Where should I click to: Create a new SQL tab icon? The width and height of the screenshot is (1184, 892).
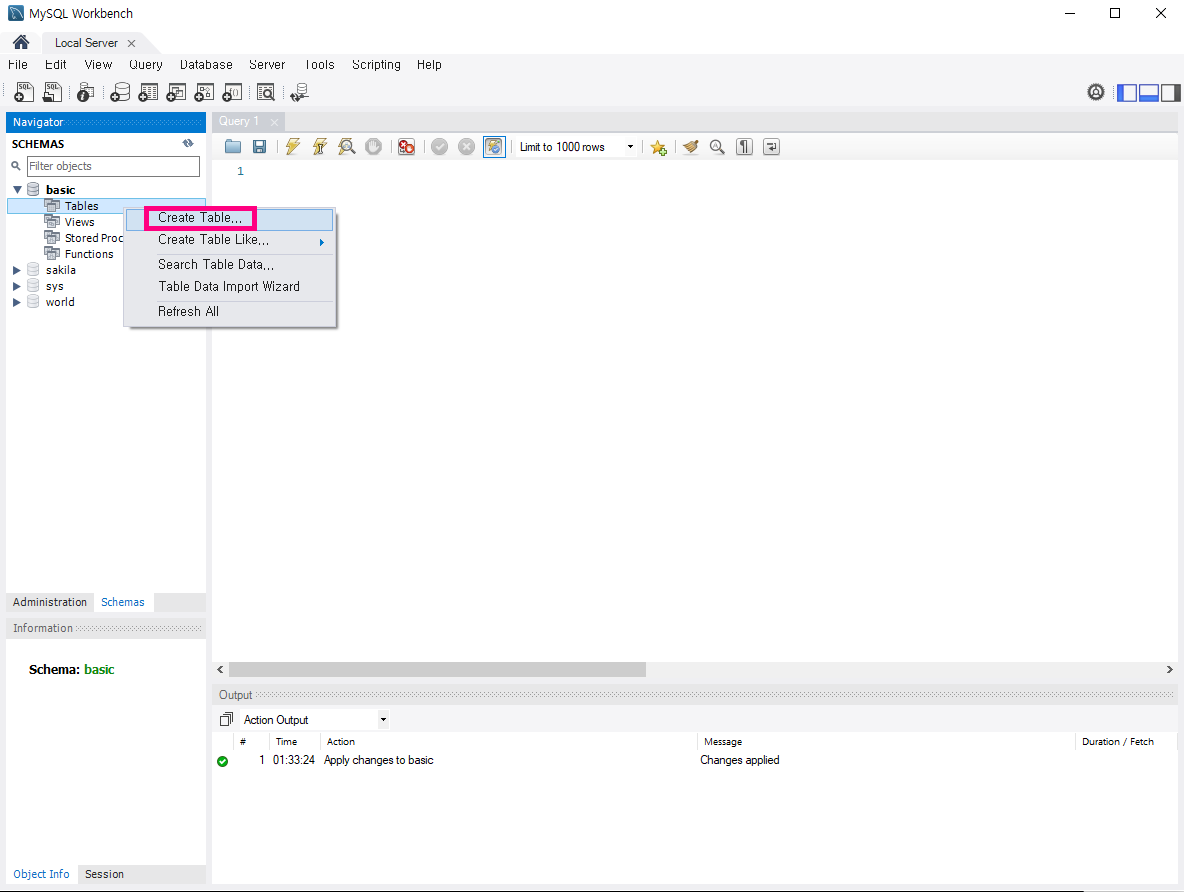(x=24, y=92)
